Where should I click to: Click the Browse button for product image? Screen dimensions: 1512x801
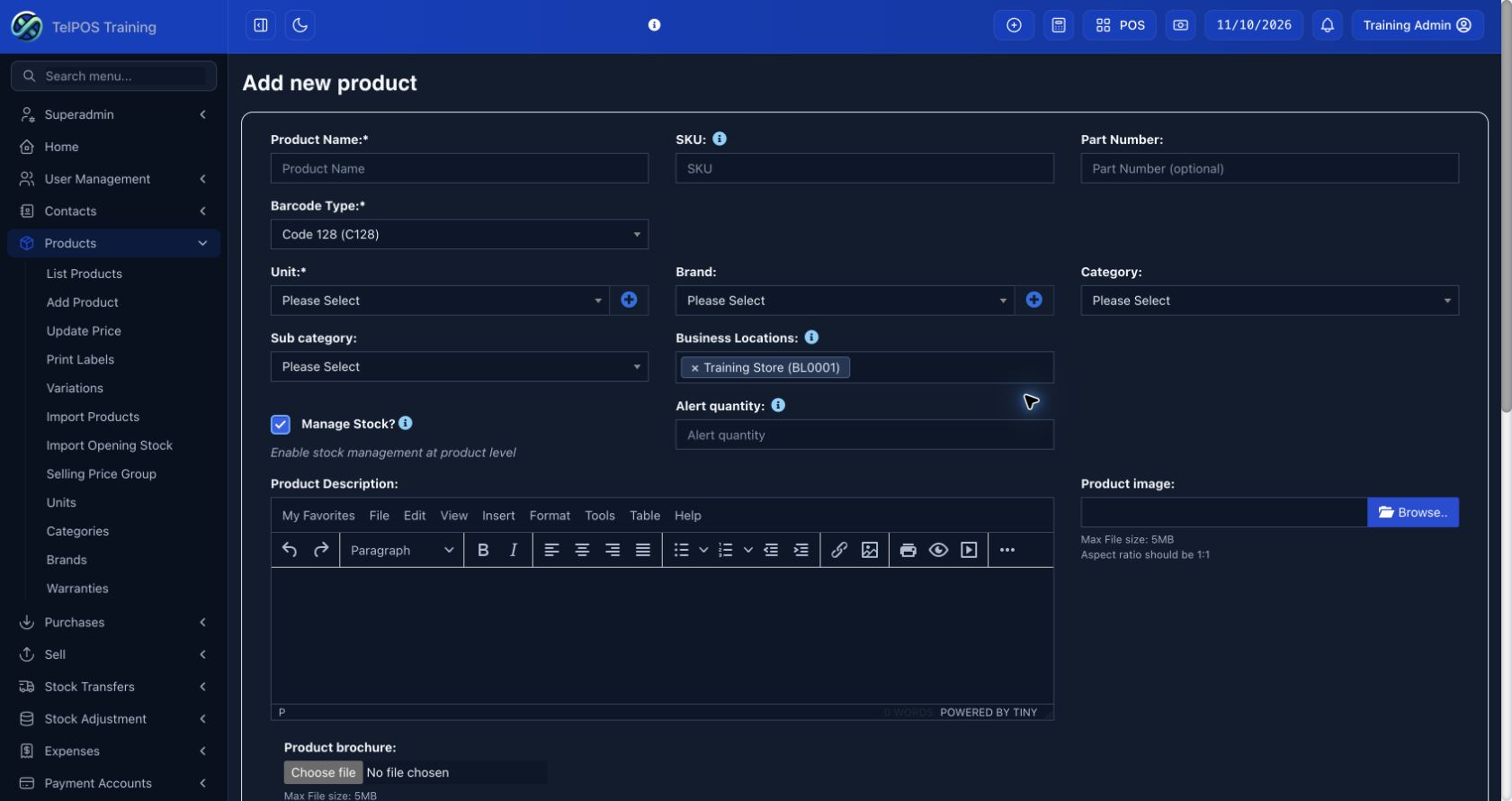point(1413,512)
